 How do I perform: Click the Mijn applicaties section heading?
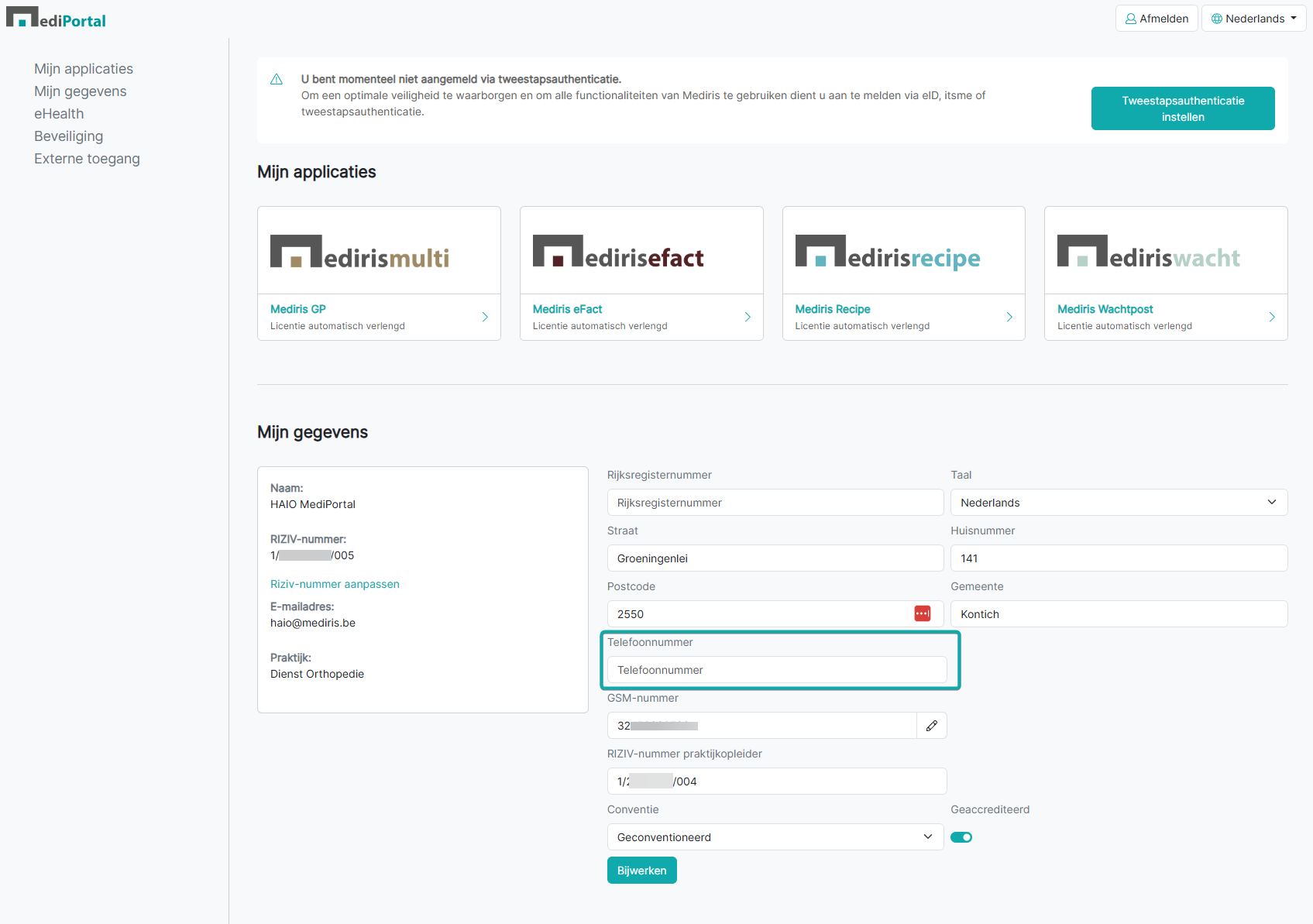click(x=317, y=172)
